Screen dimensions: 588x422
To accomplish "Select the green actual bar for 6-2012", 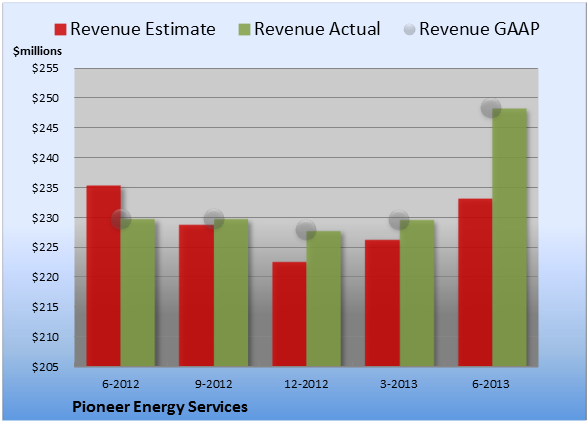I will coord(138,293).
